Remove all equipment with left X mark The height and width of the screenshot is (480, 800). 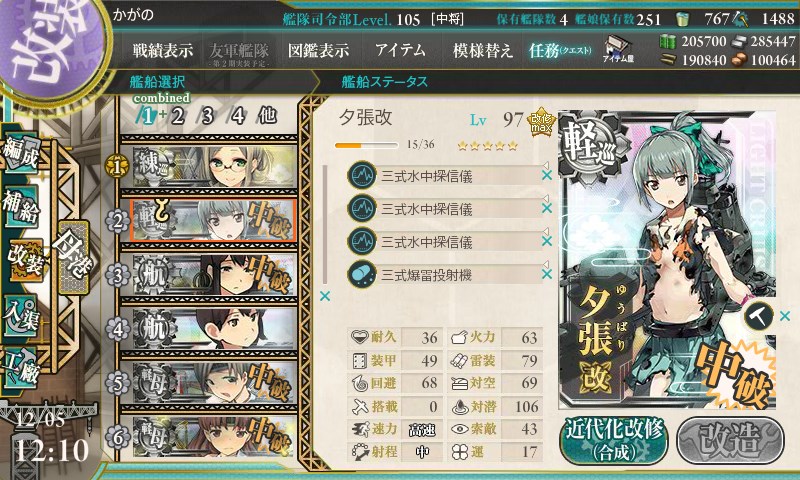(x=324, y=296)
